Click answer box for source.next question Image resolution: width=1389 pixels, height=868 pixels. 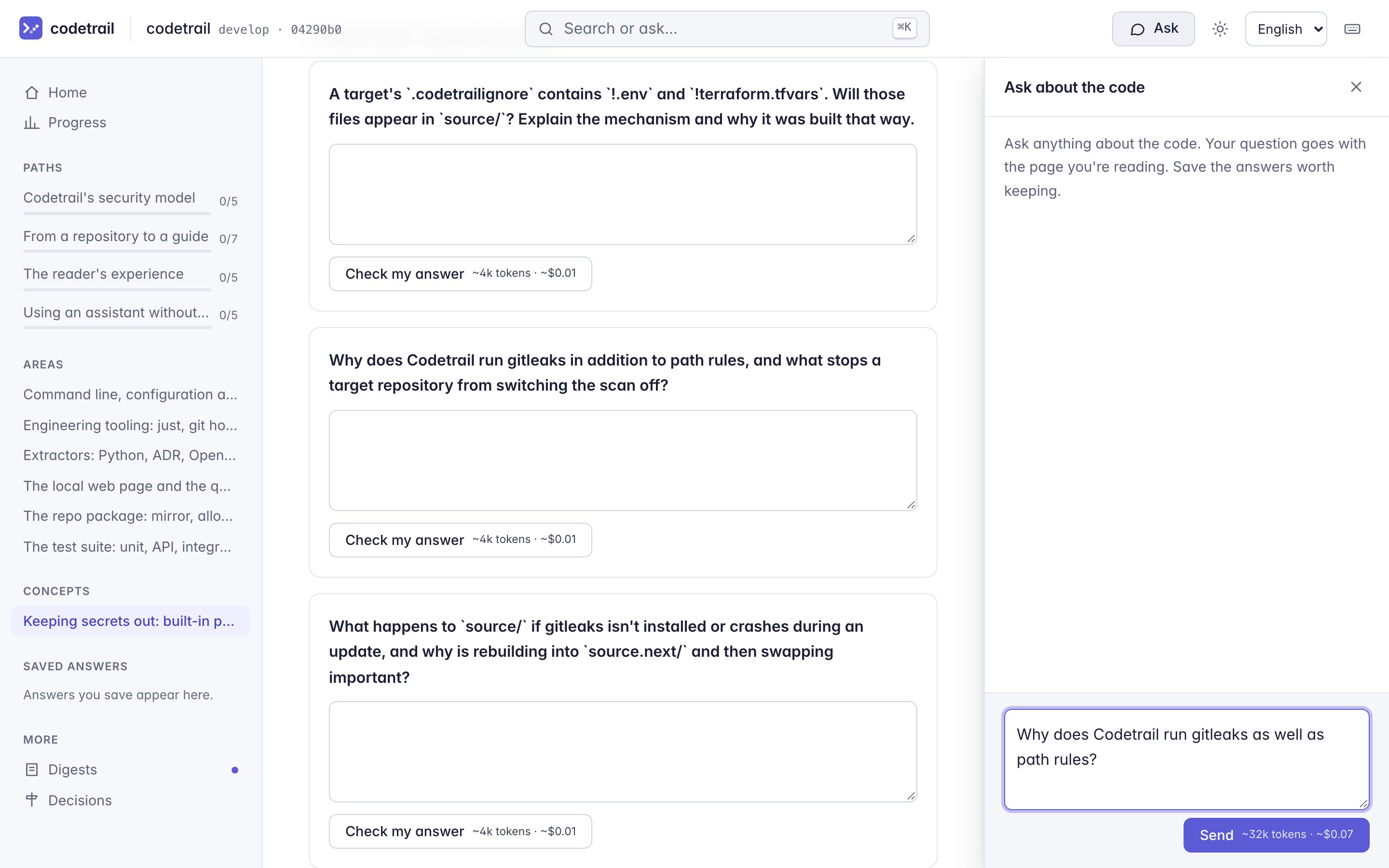[623, 751]
